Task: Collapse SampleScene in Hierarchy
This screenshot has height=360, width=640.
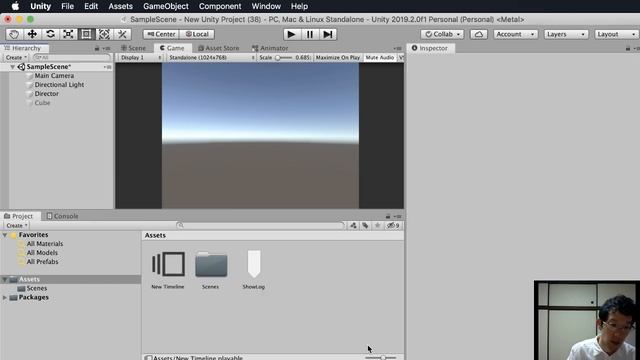Action: click(x=13, y=67)
